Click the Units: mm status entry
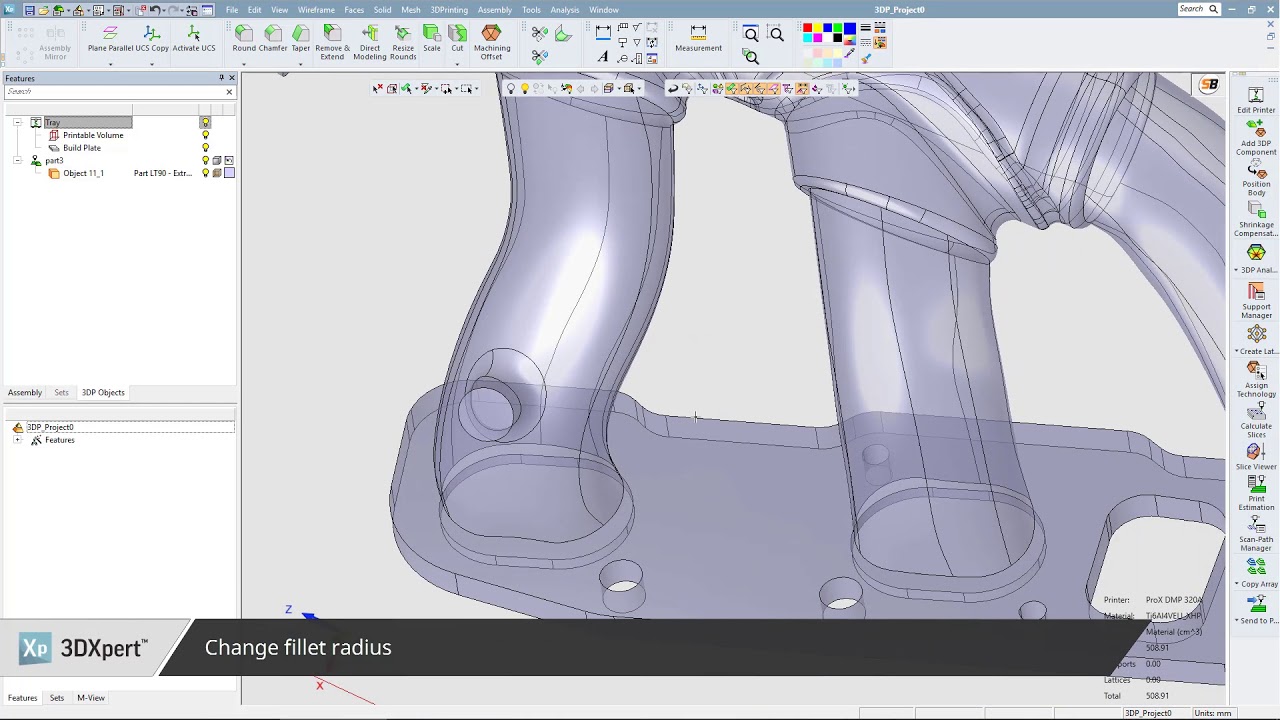This screenshot has width=1280, height=720. [x=1213, y=713]
